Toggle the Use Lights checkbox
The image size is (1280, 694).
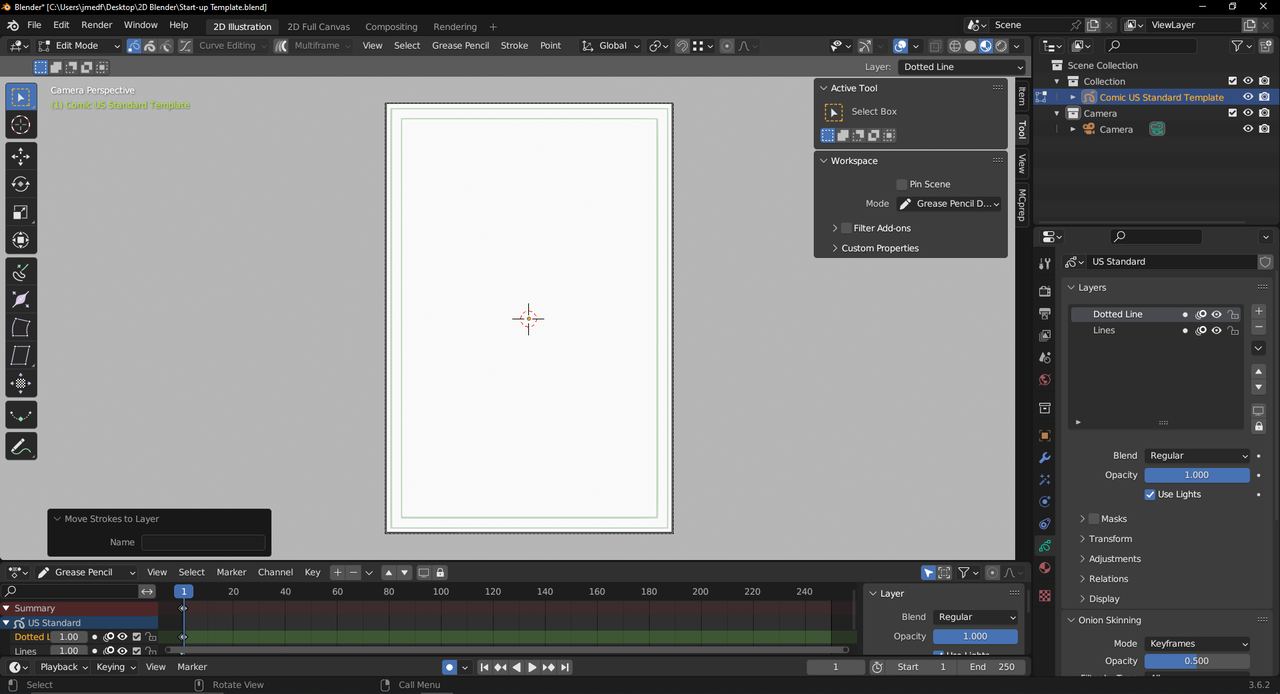[x=1150, y=494]
